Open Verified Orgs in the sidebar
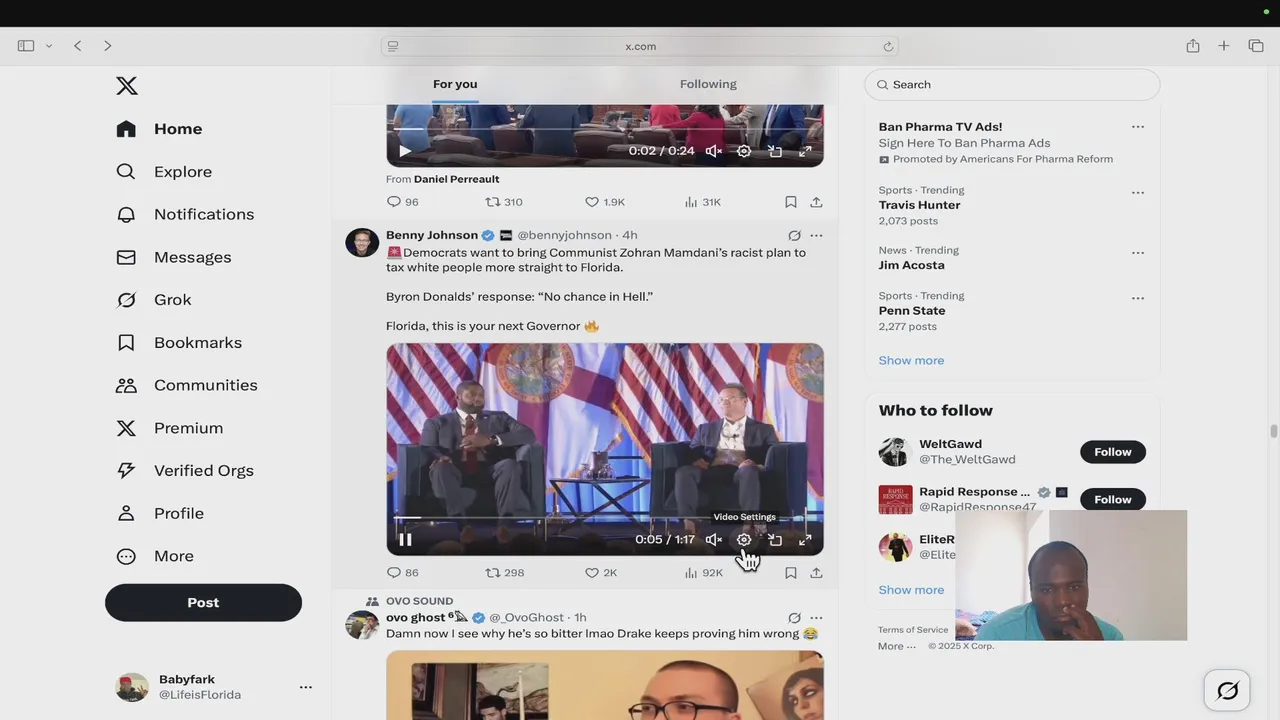The width and height of the screenshot is (1280, 720). [x=184, y=471]
